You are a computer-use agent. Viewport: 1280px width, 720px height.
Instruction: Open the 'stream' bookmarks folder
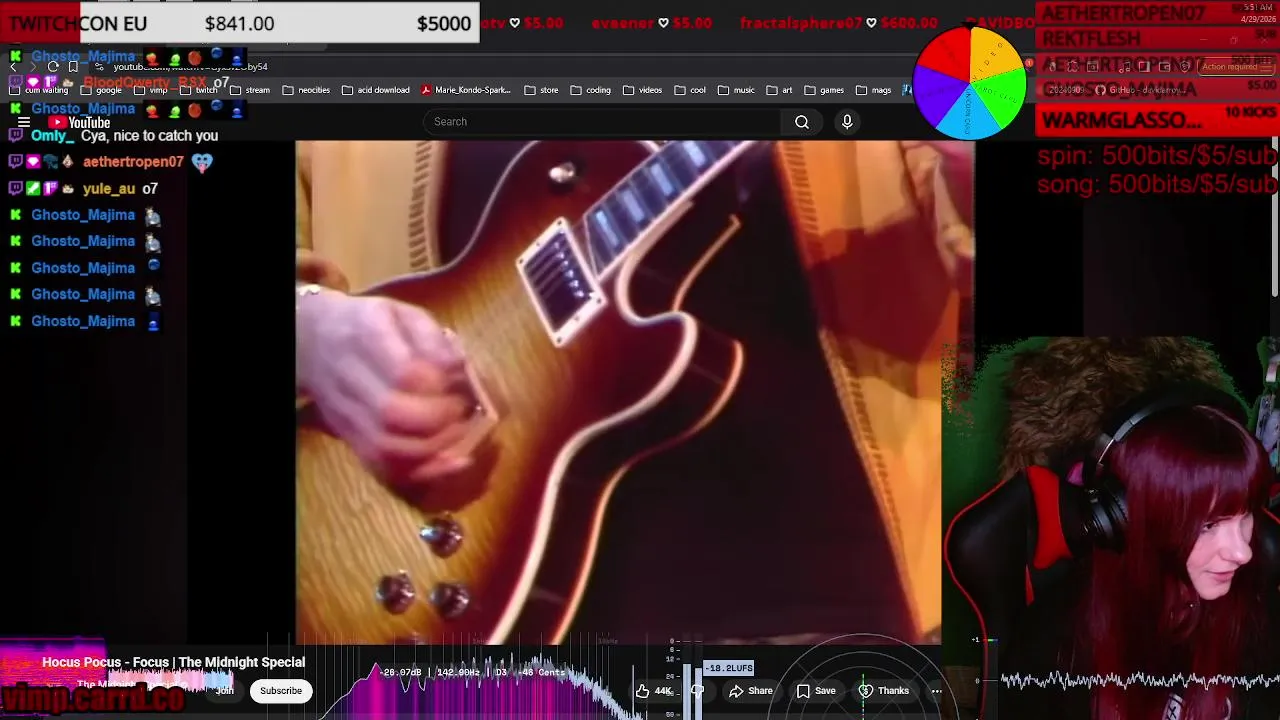click(x=250, y=90)
